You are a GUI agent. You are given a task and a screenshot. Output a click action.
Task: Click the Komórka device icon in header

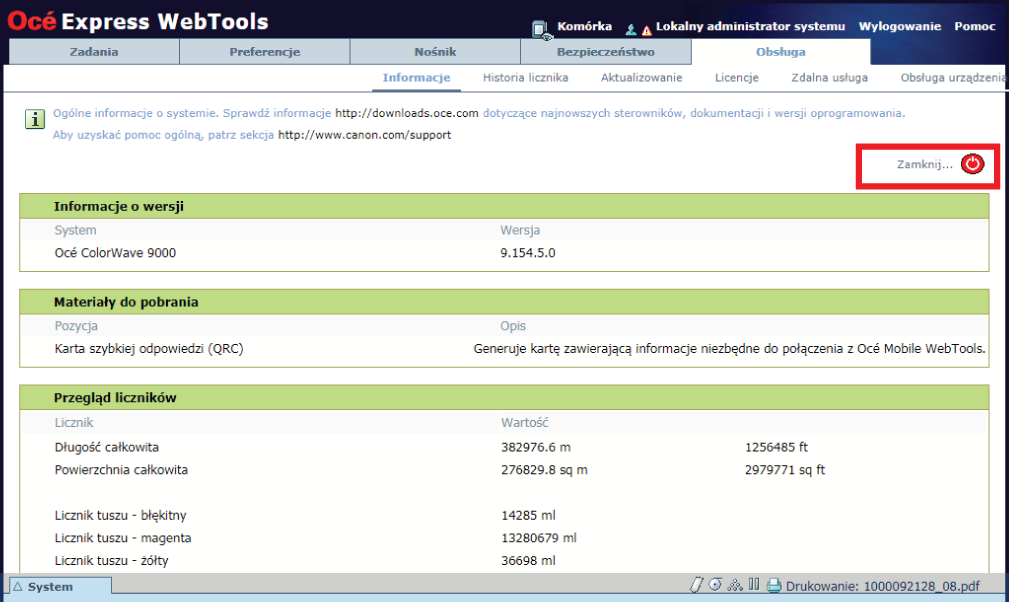pos(541,29)
